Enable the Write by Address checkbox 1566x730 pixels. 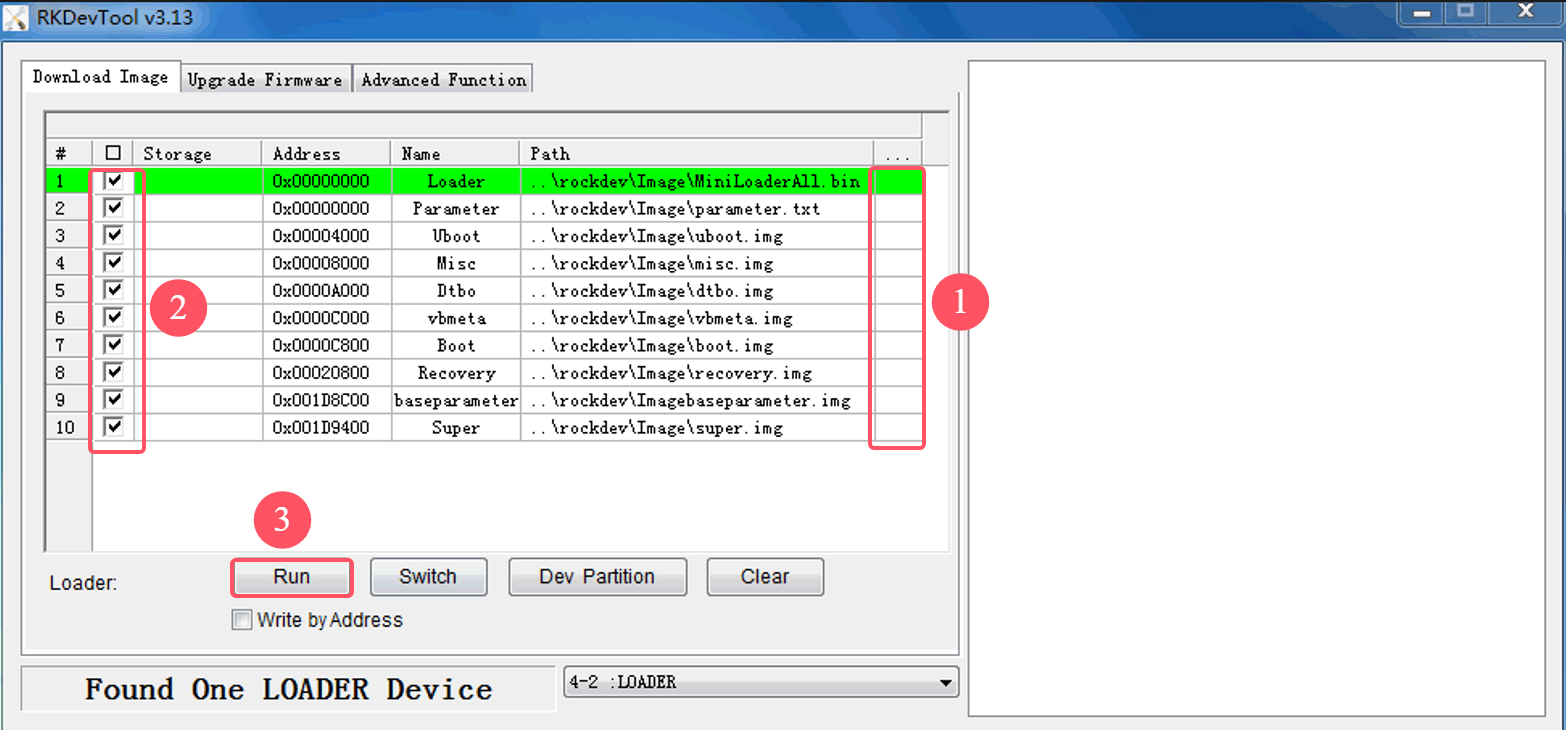pyautogui.click(x=241, y=620)
